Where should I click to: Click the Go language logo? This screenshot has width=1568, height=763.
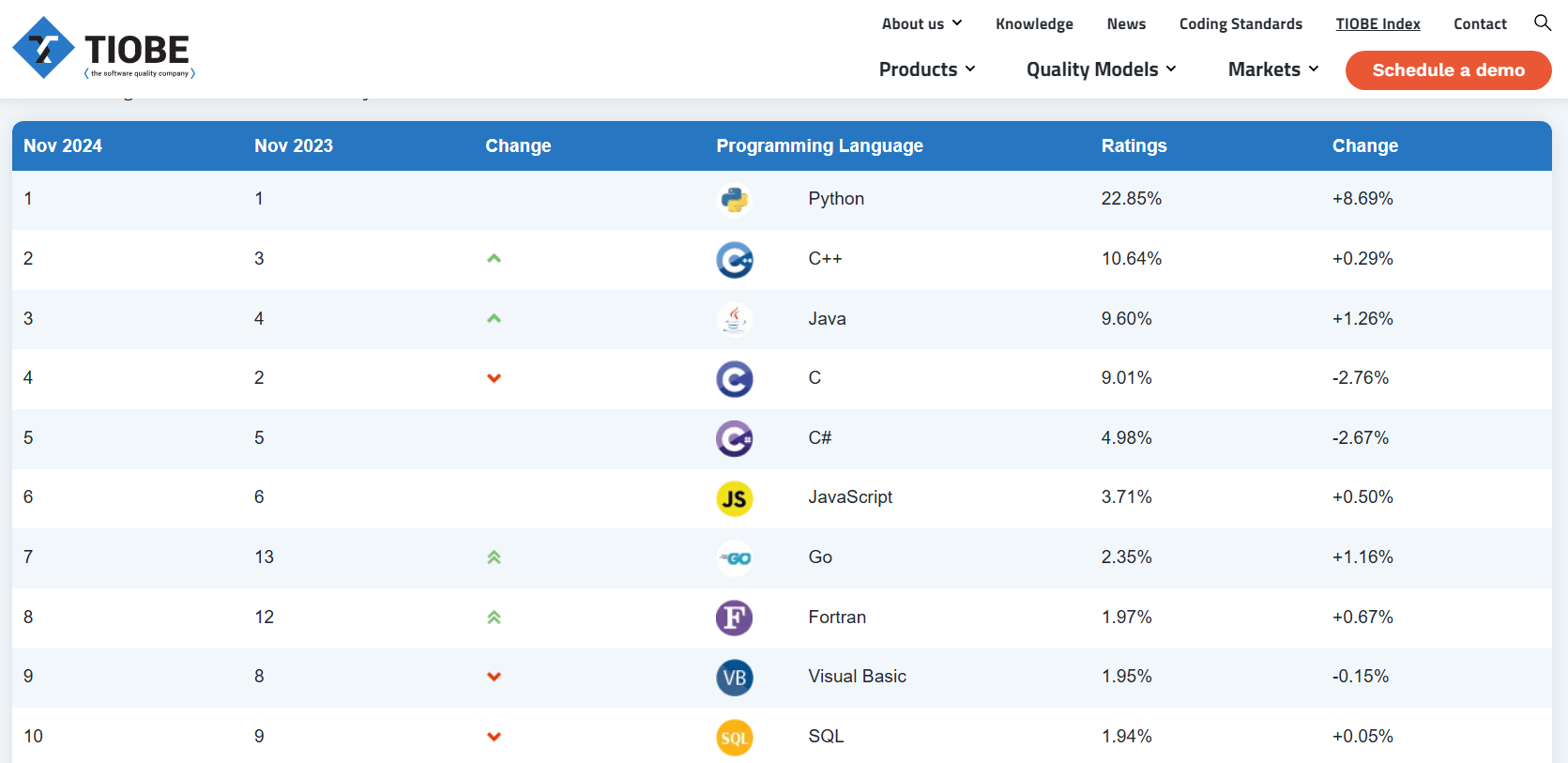tap(735, 558)
